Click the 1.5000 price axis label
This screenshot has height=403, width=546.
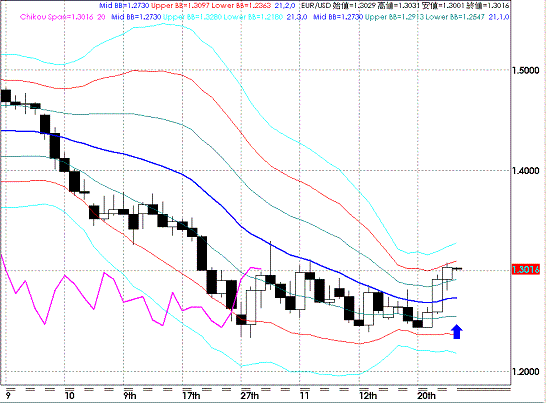coord(525,70)
